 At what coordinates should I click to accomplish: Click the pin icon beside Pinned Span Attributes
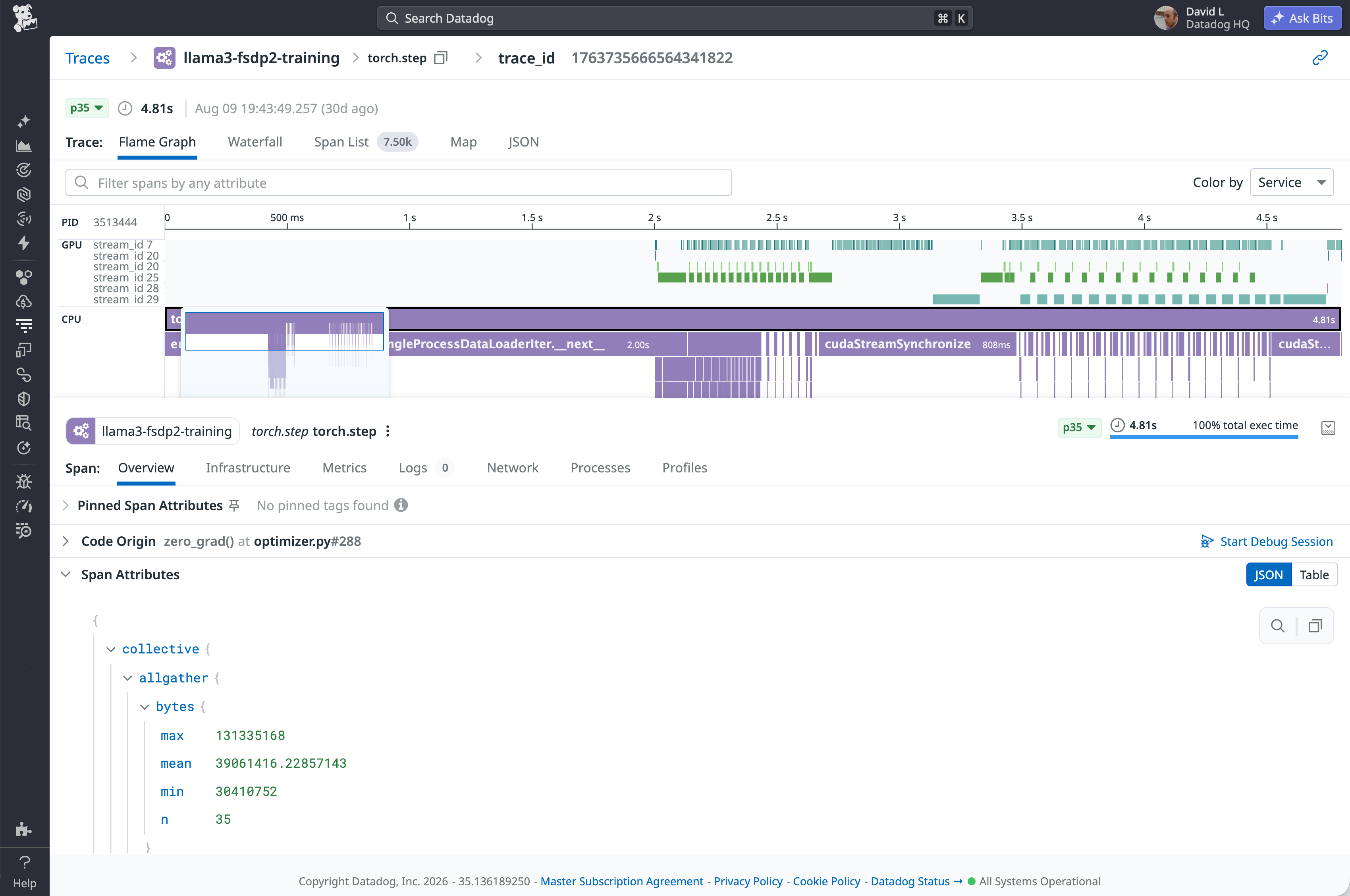pyautogui.click(x=234, y=505)
